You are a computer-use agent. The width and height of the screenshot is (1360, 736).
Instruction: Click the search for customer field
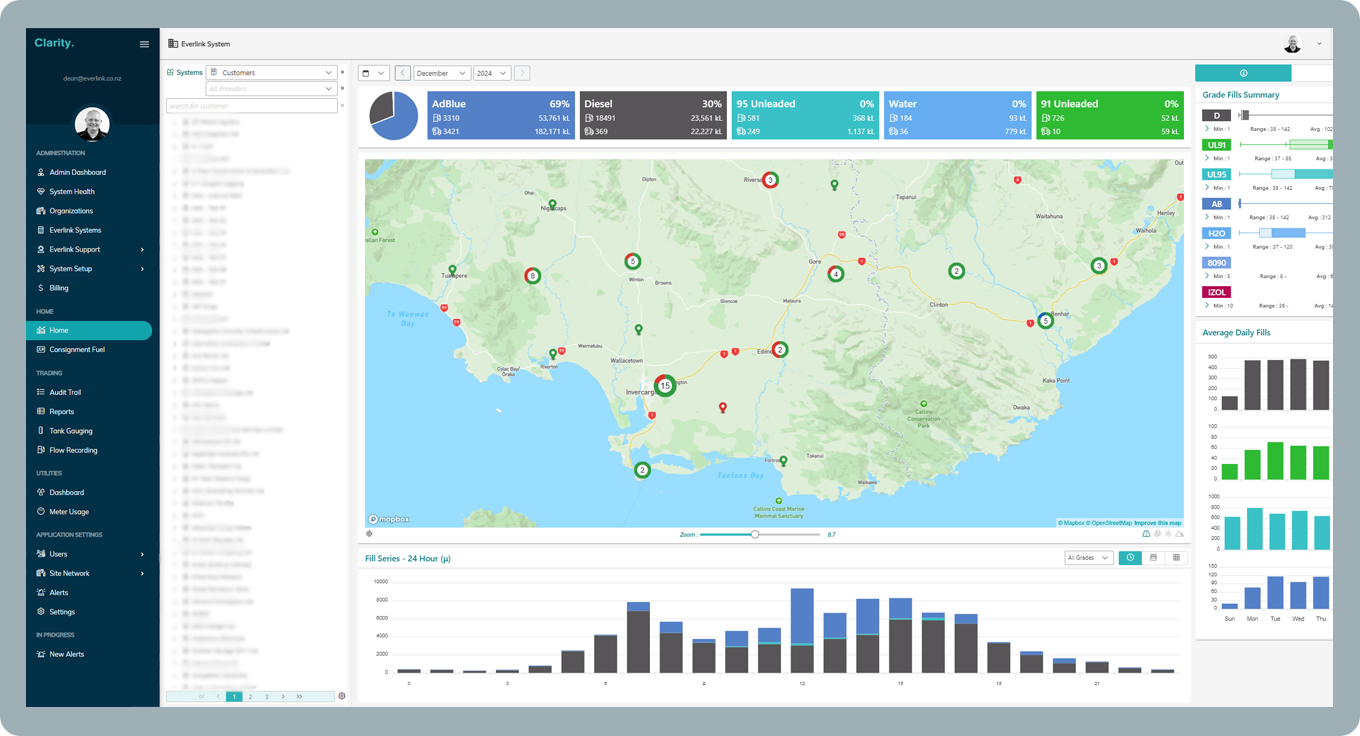click(251, 106)
